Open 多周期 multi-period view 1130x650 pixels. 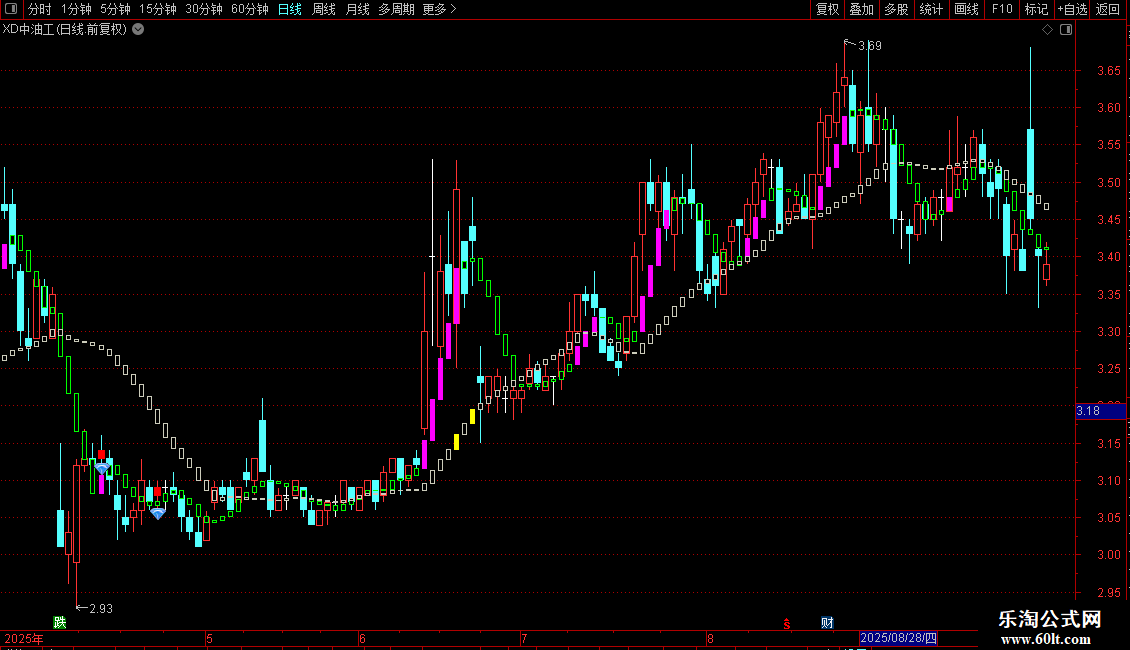(396, 9)
